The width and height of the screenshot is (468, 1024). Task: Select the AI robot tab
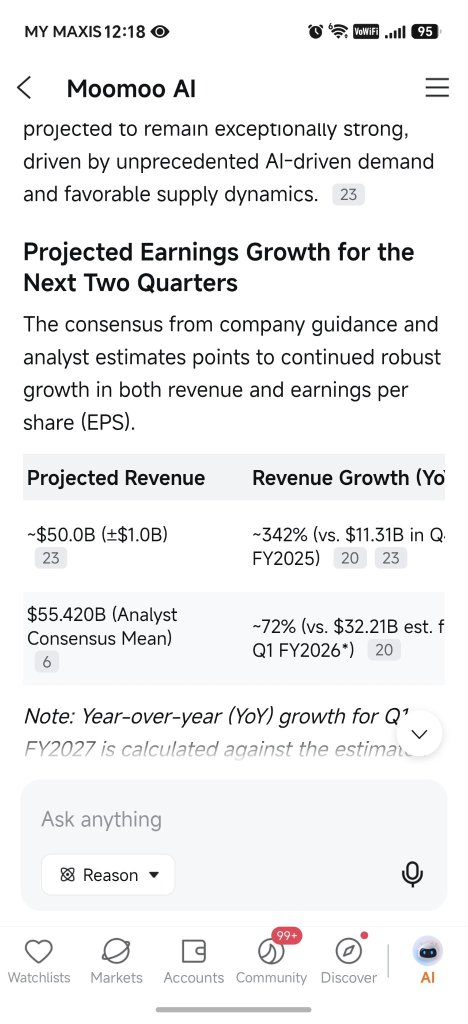pos(428,961)
